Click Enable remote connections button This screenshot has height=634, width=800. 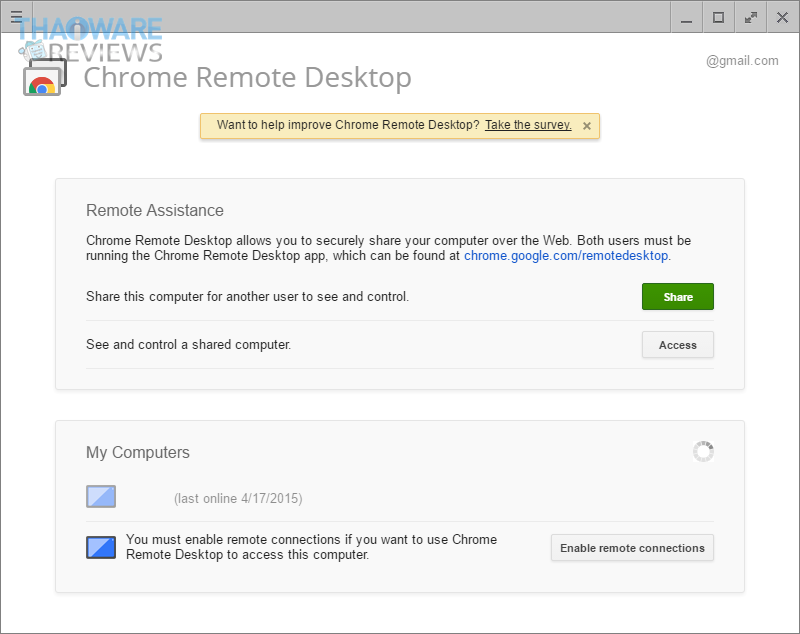632,548
